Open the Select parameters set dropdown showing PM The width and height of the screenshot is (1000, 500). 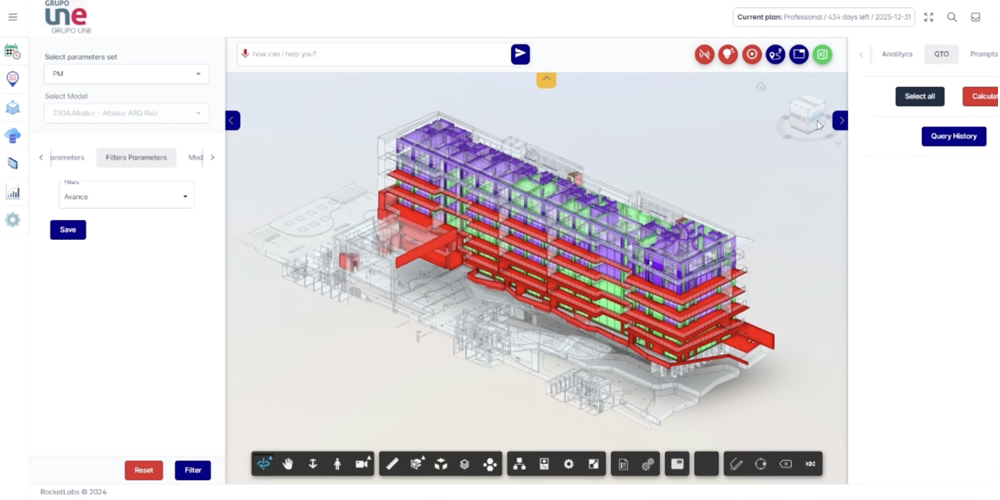tap(126, 74)
